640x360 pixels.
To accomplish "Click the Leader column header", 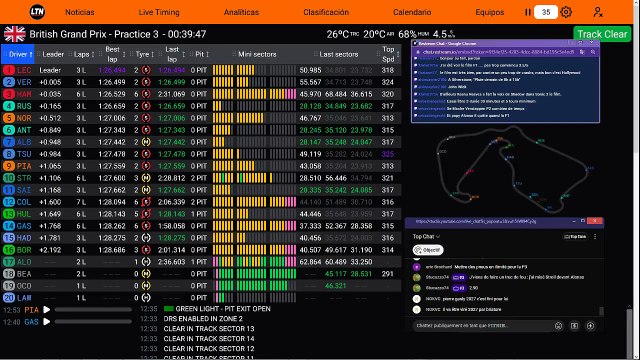I will tap(51, 54).
